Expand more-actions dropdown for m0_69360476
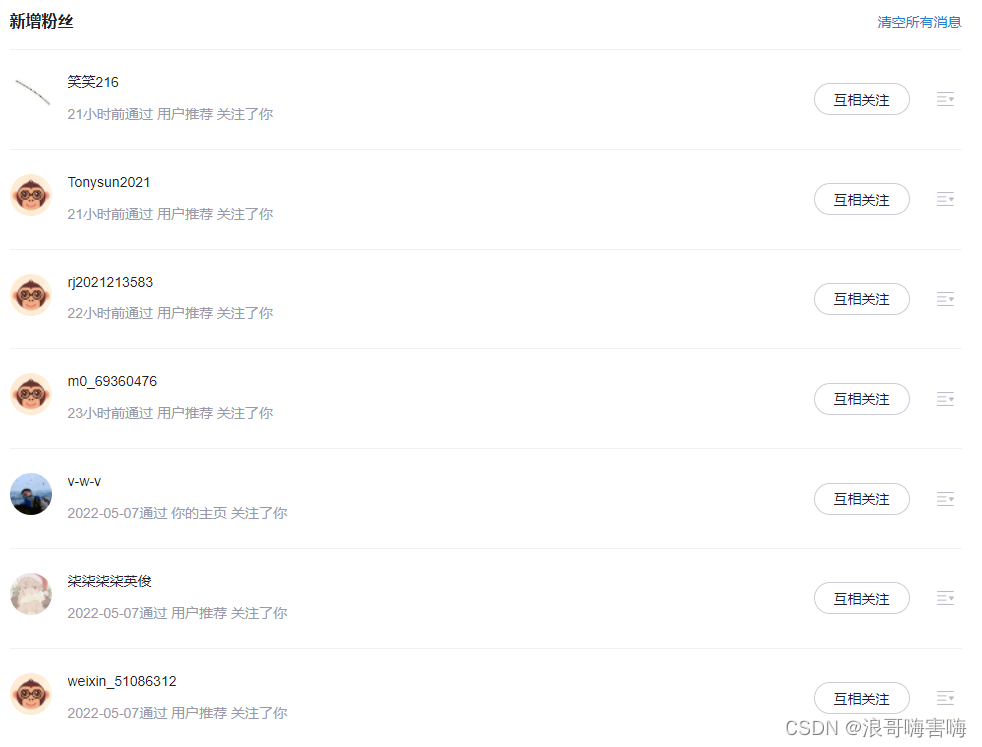 point(945,399)
